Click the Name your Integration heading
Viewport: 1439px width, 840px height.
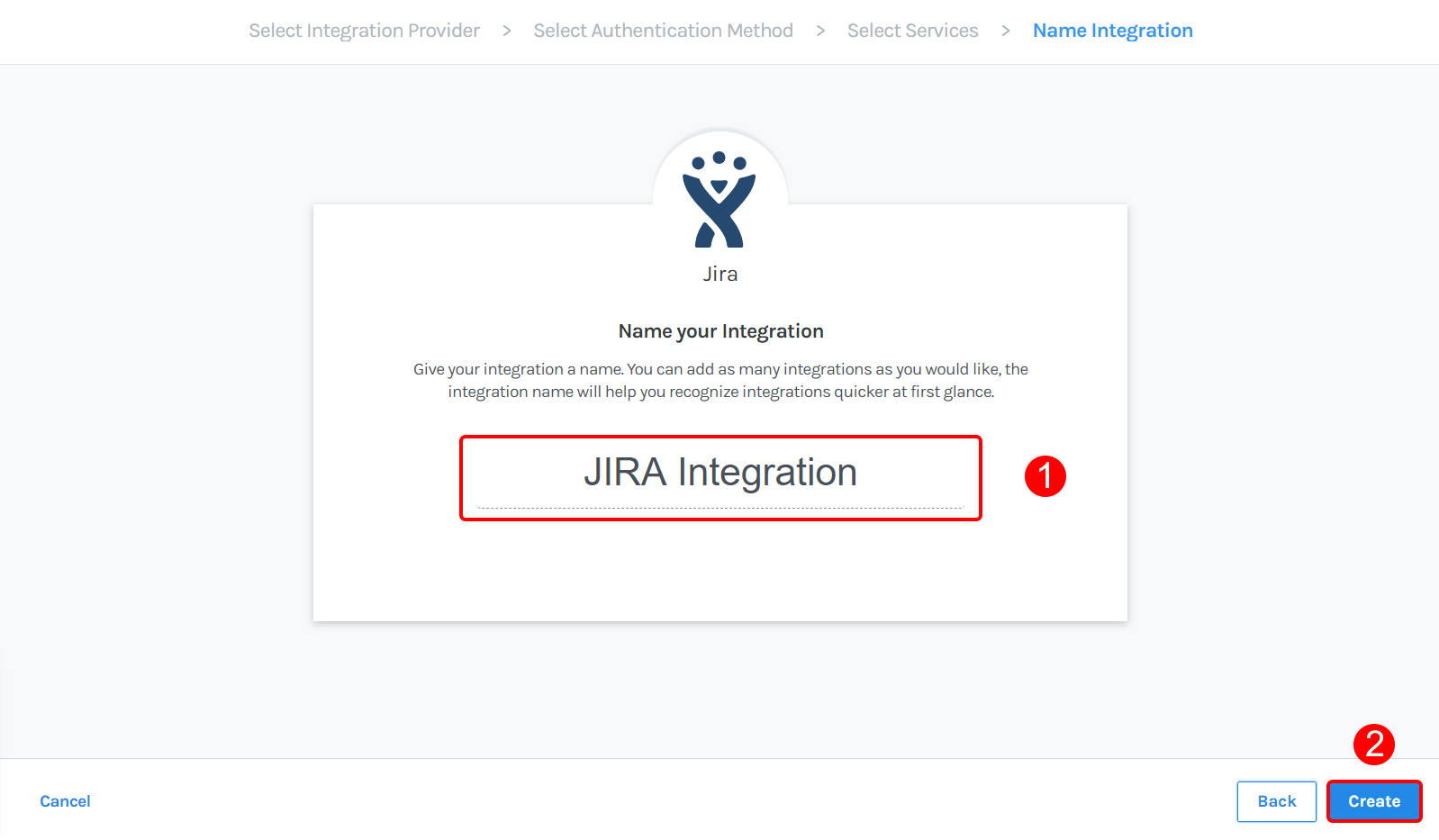pyautogui.click(x=720, y=331)
